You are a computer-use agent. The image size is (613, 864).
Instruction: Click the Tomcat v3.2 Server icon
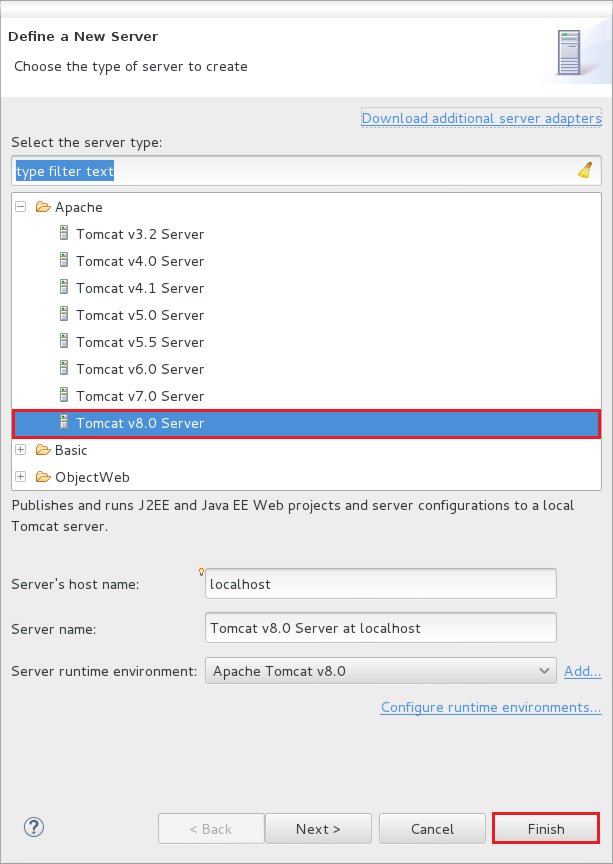64,233
